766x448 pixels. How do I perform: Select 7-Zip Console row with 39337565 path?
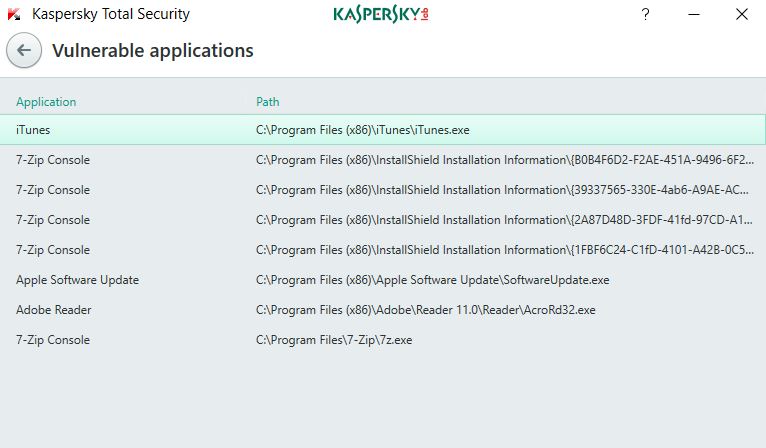[383, 190]
